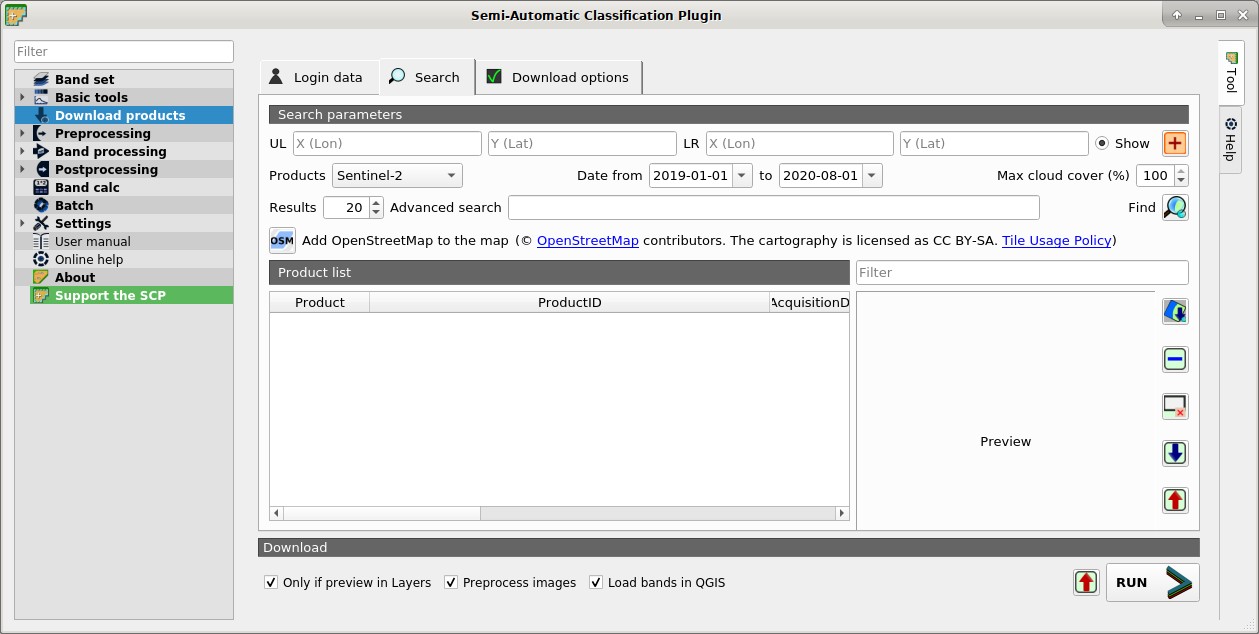
Task: Click the Postprocessing icon
Action: tap(41, 169)
